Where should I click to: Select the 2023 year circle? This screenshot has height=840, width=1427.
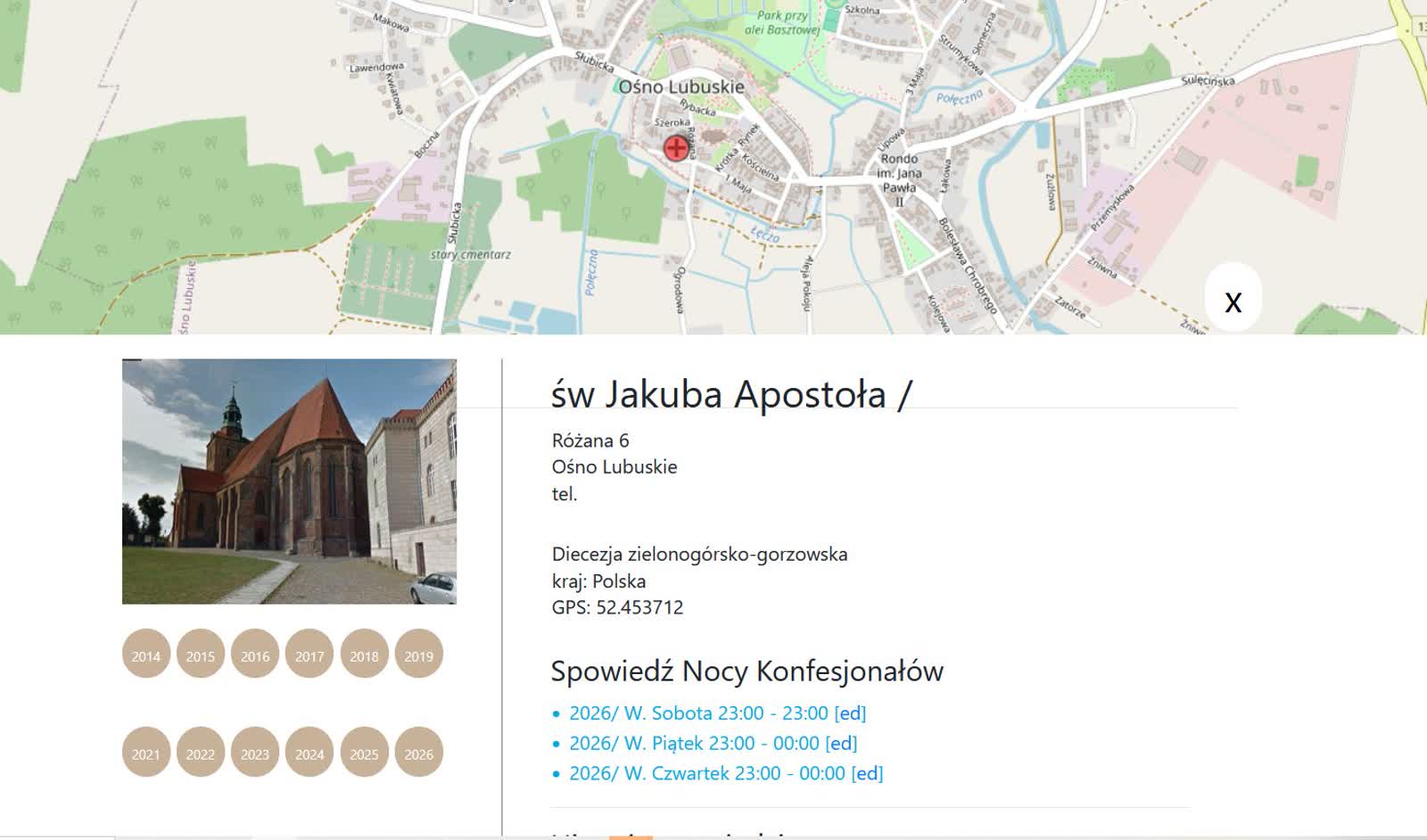pos(255,754)
